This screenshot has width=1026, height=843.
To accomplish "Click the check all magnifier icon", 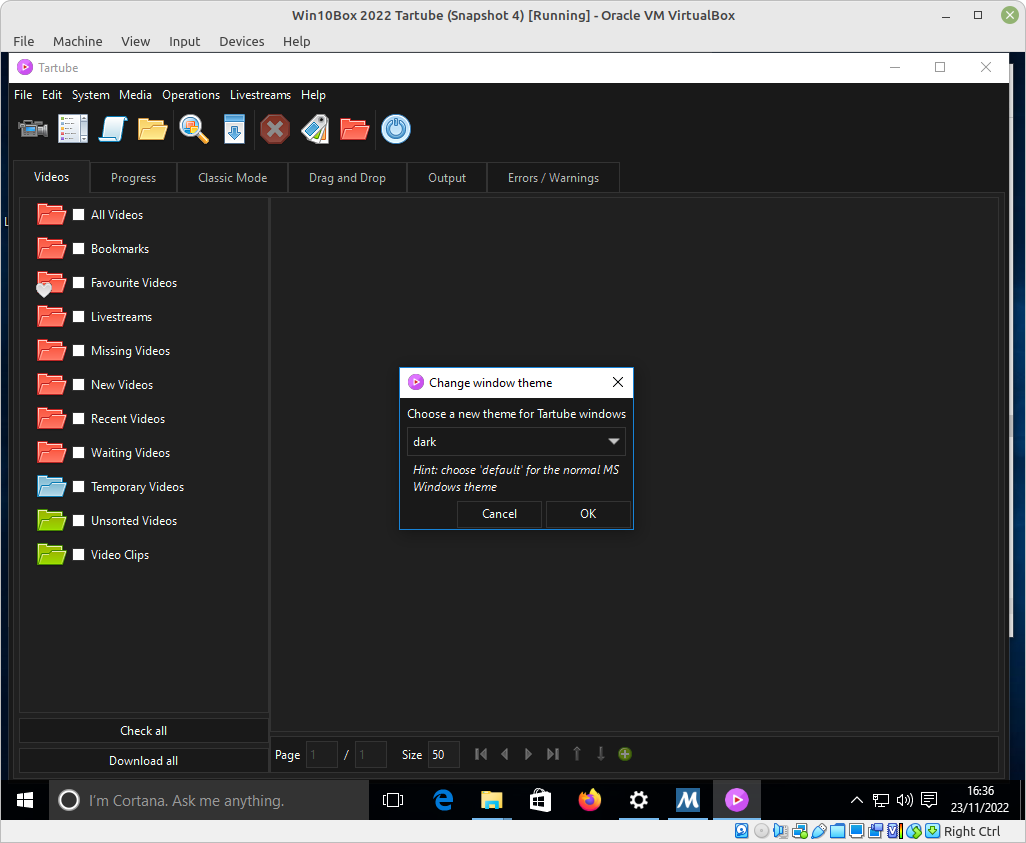I will [x=194, y=129].
